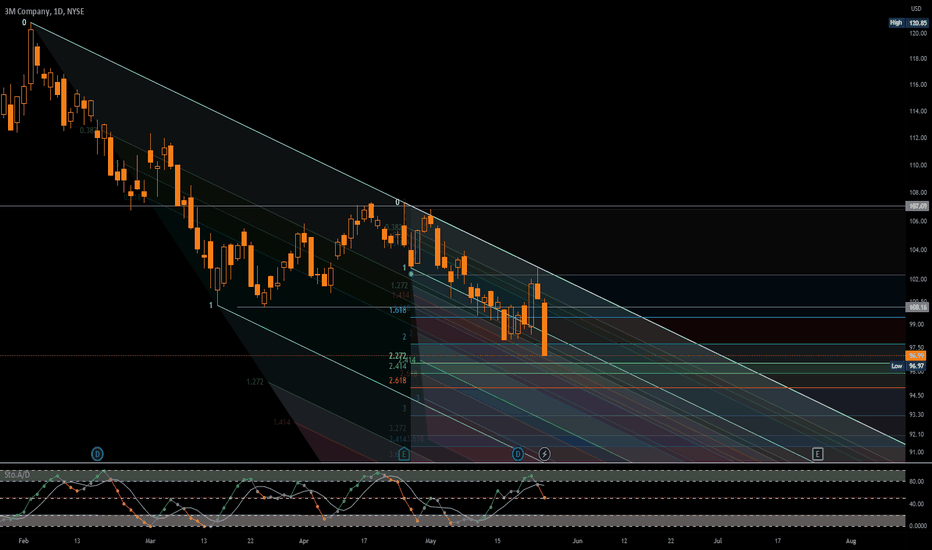The height and width of the screenshot is (550, 932).
Task: Click the earnings E marker in late April
Action: (x=404, y=454)
